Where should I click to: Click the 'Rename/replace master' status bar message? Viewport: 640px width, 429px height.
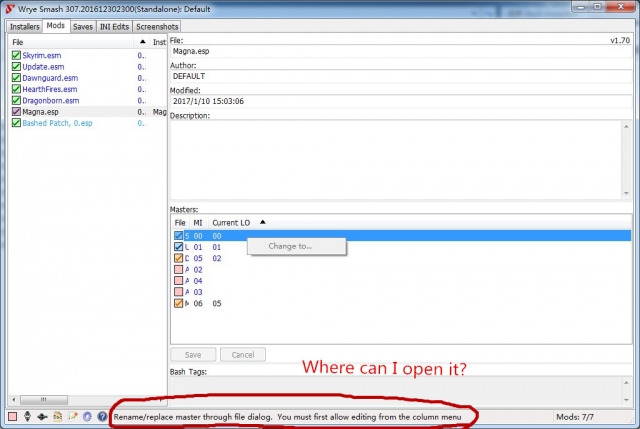pyautogui.click(x=287, y=417)
